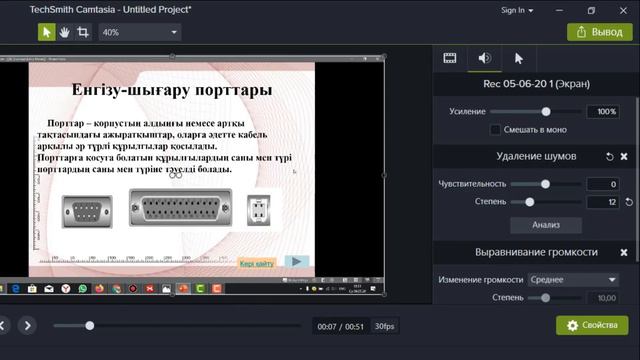The height and width of the screenshot is (360, 640).
Task: Enable the Смешать в моно checkbox
Action: (495, 130)
